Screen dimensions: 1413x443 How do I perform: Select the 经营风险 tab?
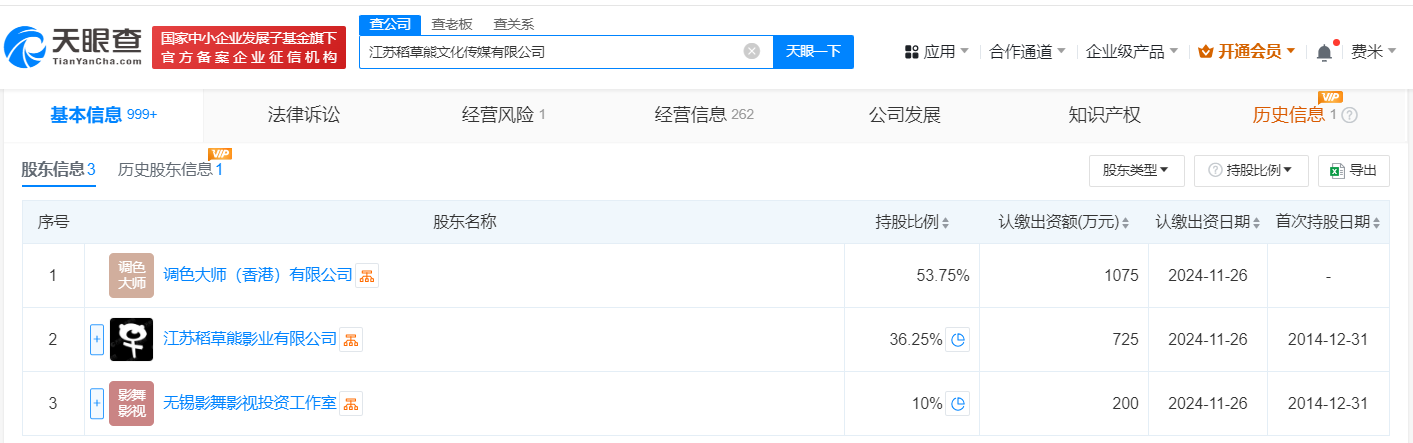point(504,115)
